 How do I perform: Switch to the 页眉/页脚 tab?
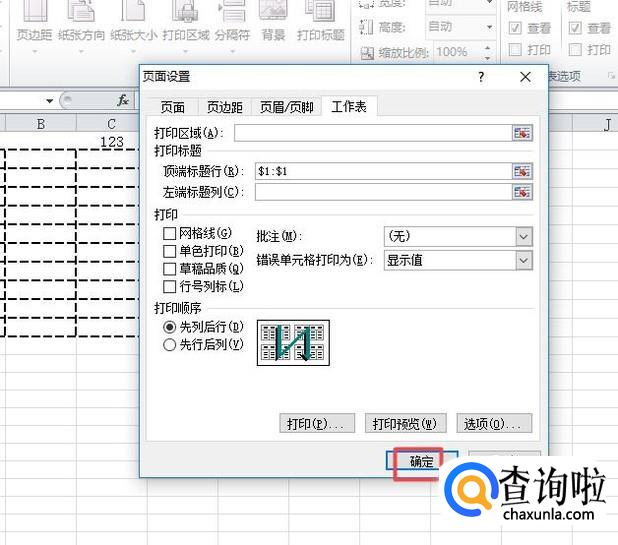tap(287, 107)
